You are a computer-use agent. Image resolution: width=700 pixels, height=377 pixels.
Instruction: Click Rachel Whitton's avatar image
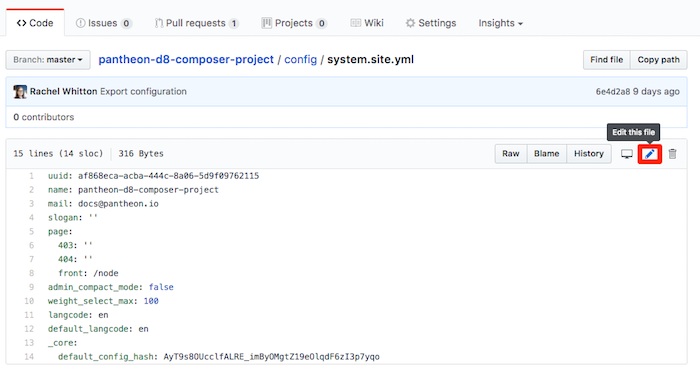click(x=20, y=92)
